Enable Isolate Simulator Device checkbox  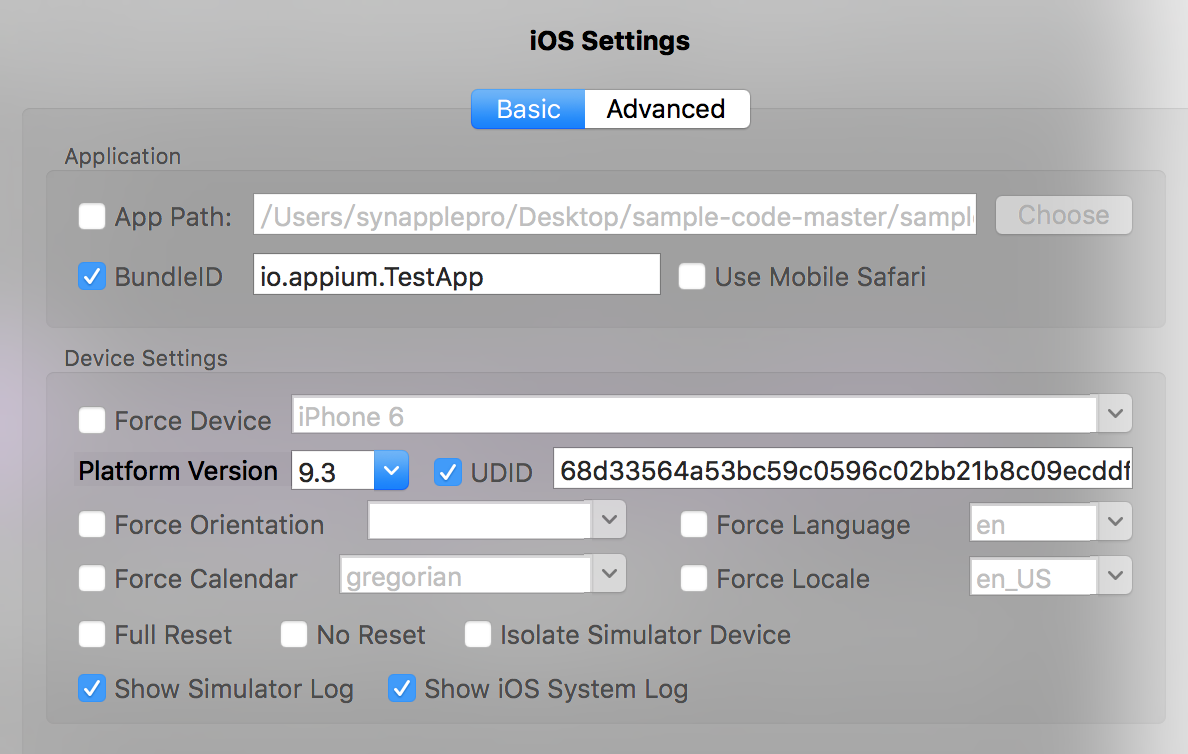coord(477,634)
